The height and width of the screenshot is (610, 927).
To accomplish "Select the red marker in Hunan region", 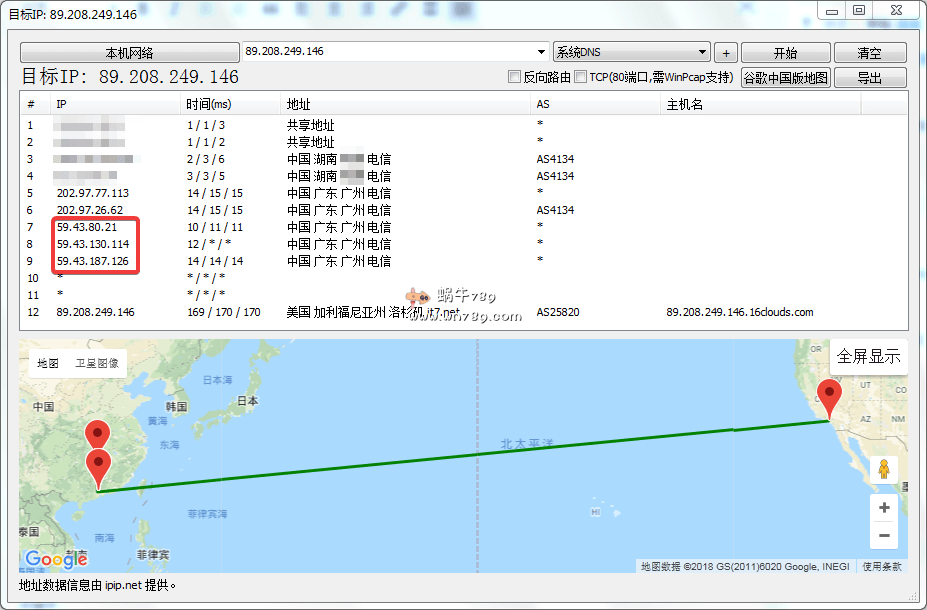I will point(97,432).
